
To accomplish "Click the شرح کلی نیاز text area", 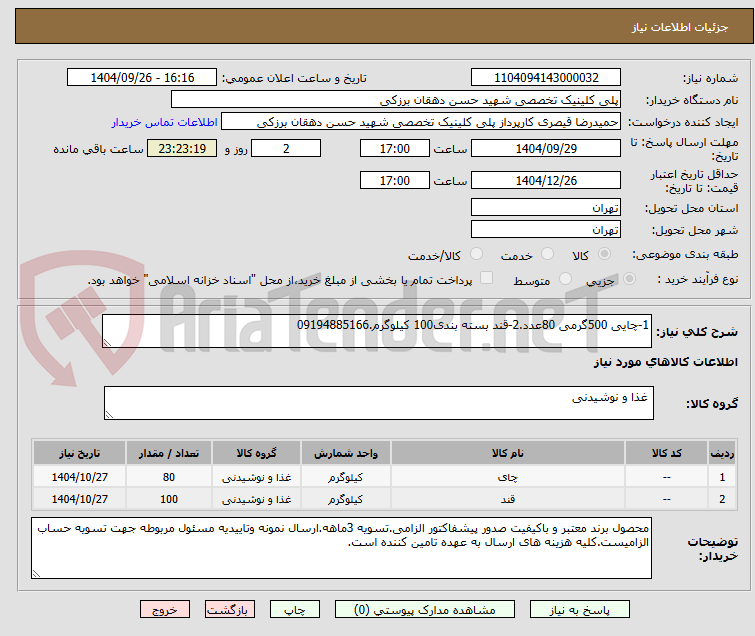I will click(377, 331).
